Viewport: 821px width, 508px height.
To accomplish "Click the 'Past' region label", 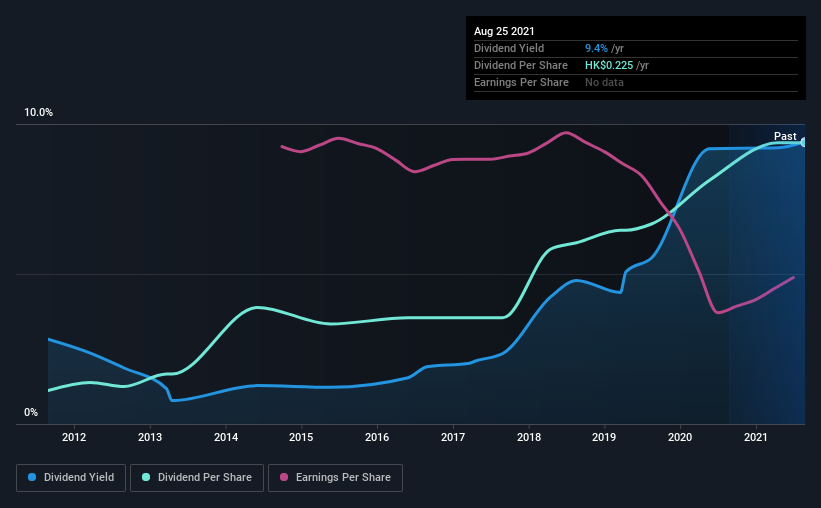I will point(785,136).
